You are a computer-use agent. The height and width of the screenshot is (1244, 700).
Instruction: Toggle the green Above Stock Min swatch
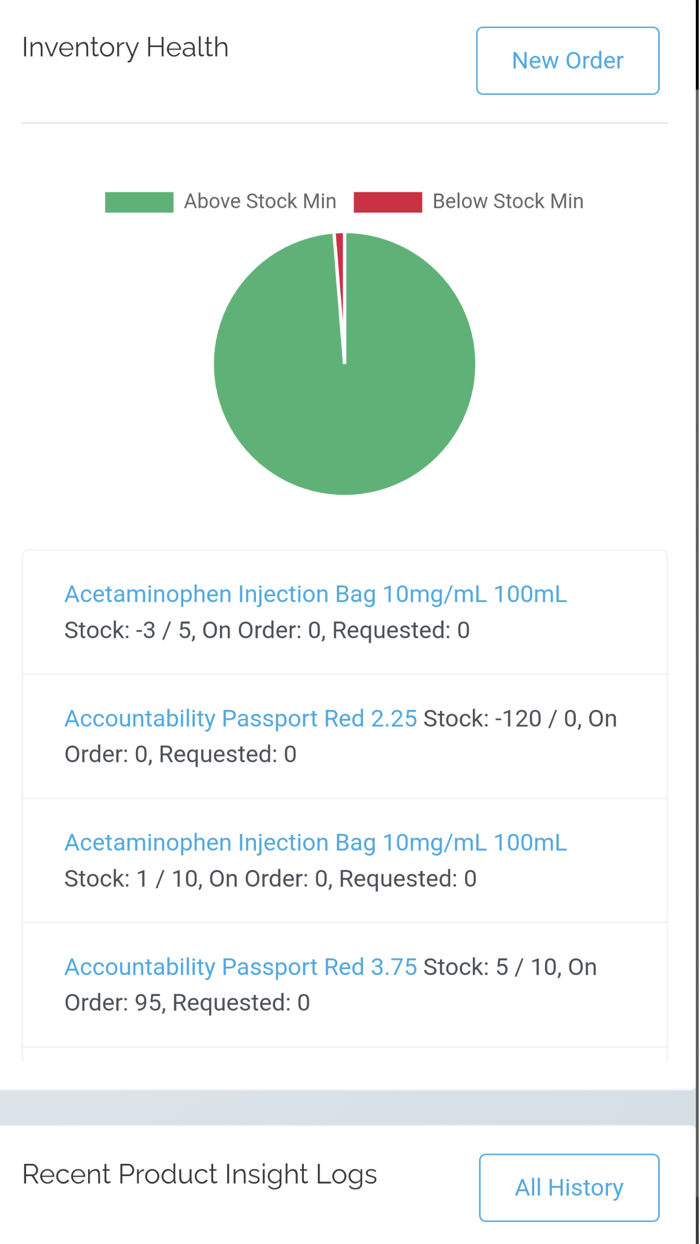click(x=139, y=202)
